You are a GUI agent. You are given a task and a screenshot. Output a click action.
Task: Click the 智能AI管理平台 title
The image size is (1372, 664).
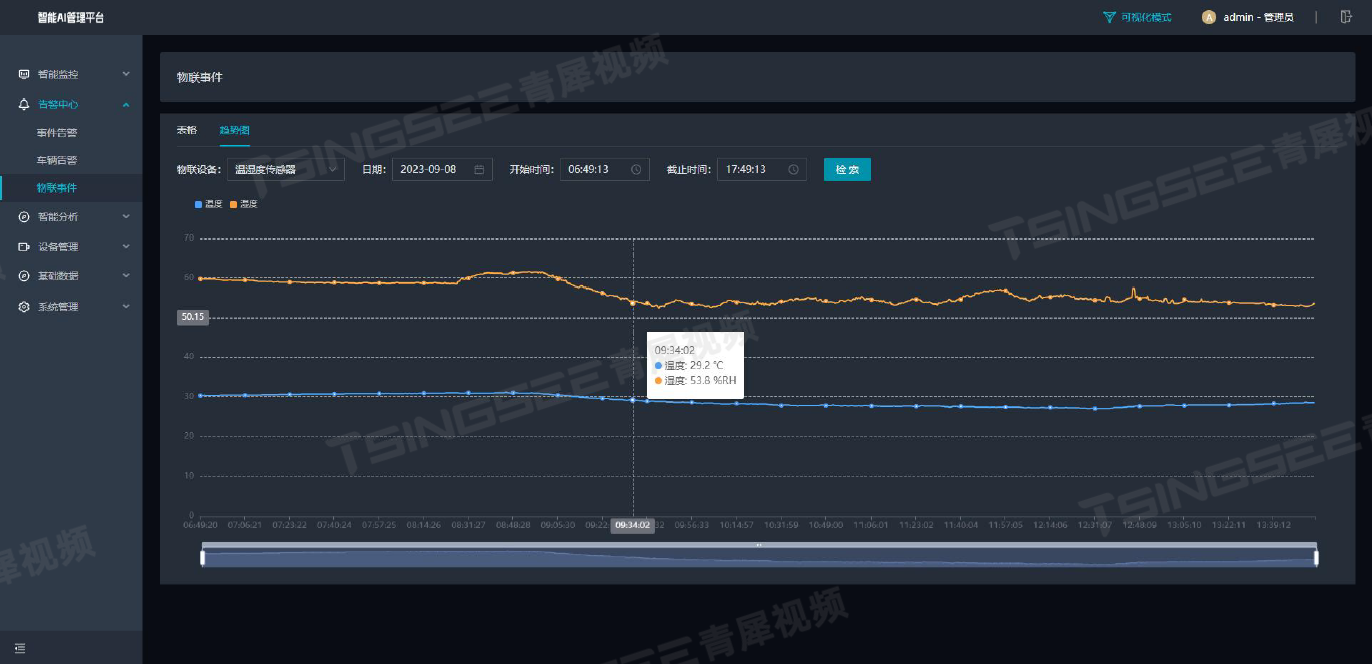(x=70, y=18)
